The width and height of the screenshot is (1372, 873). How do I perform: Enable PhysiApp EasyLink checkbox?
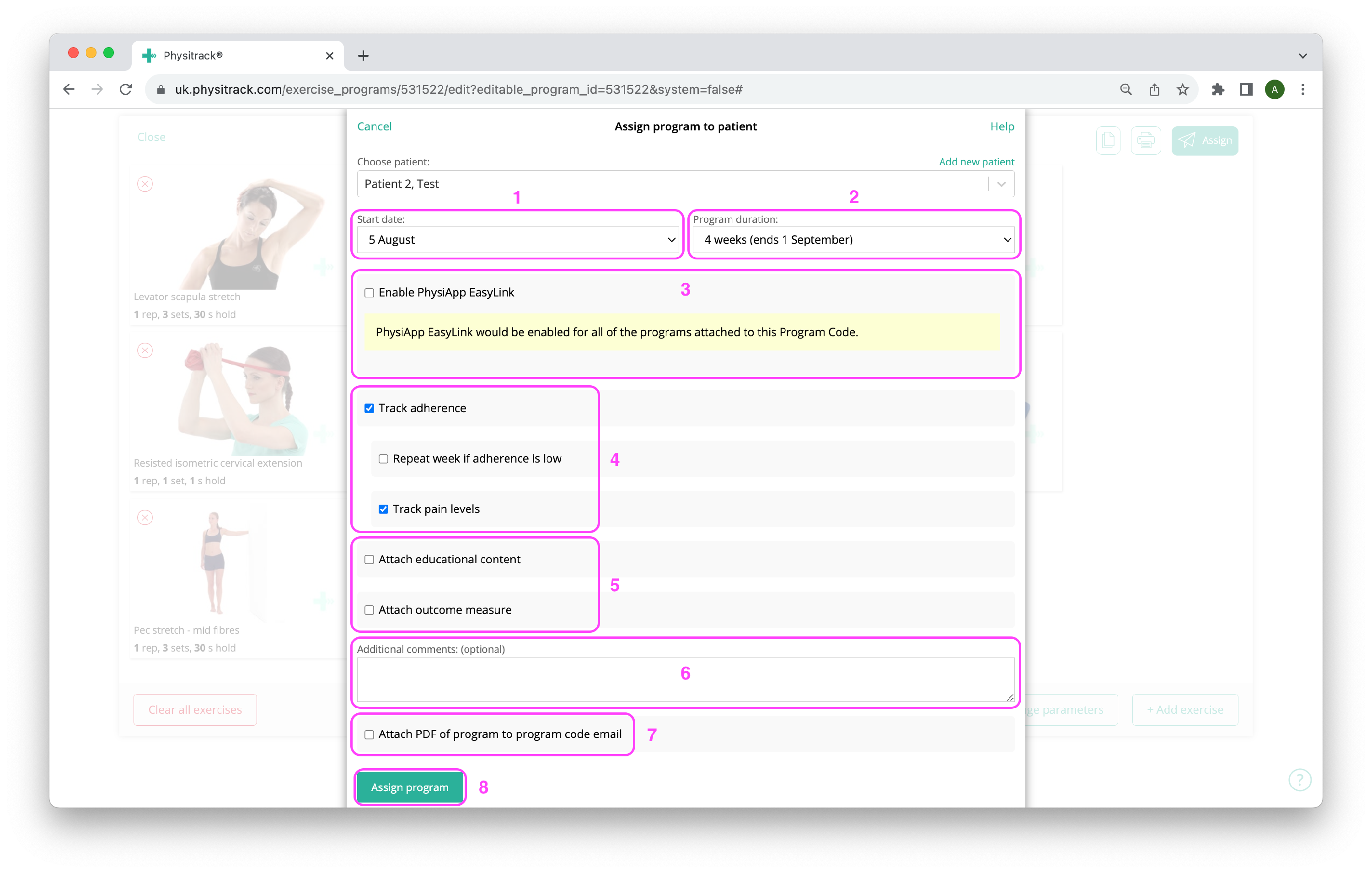click(369, 292)
